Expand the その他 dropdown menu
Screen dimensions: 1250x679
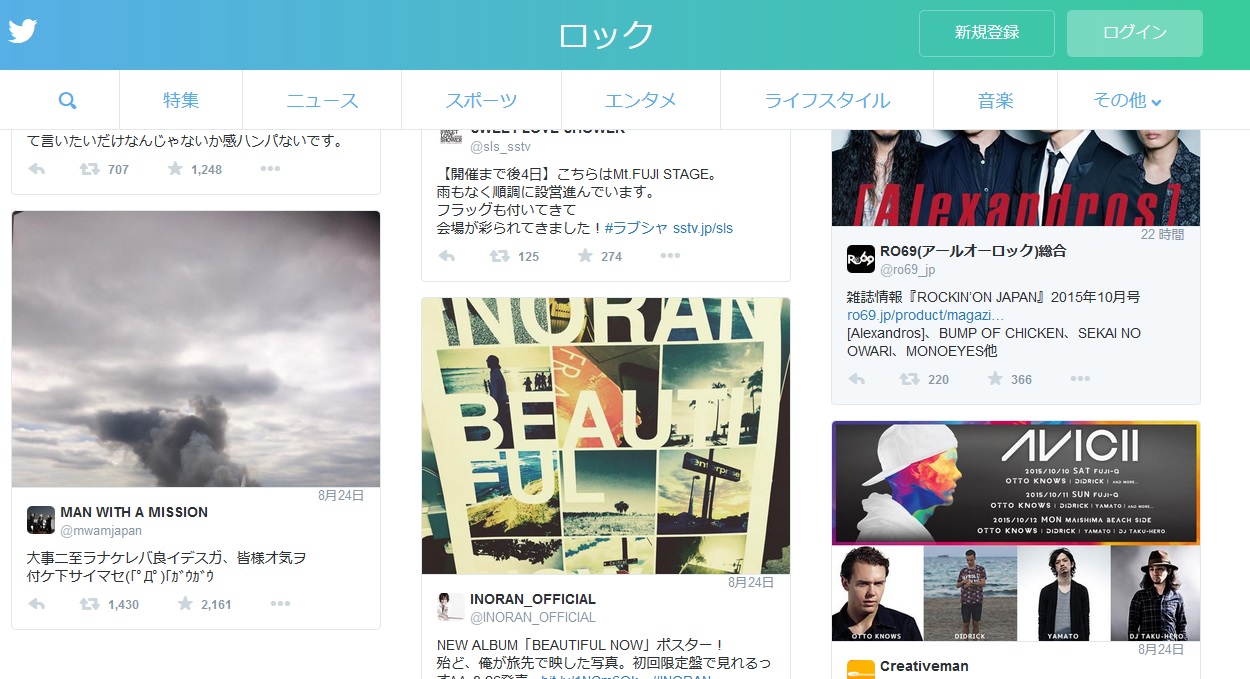[1127, 100]
